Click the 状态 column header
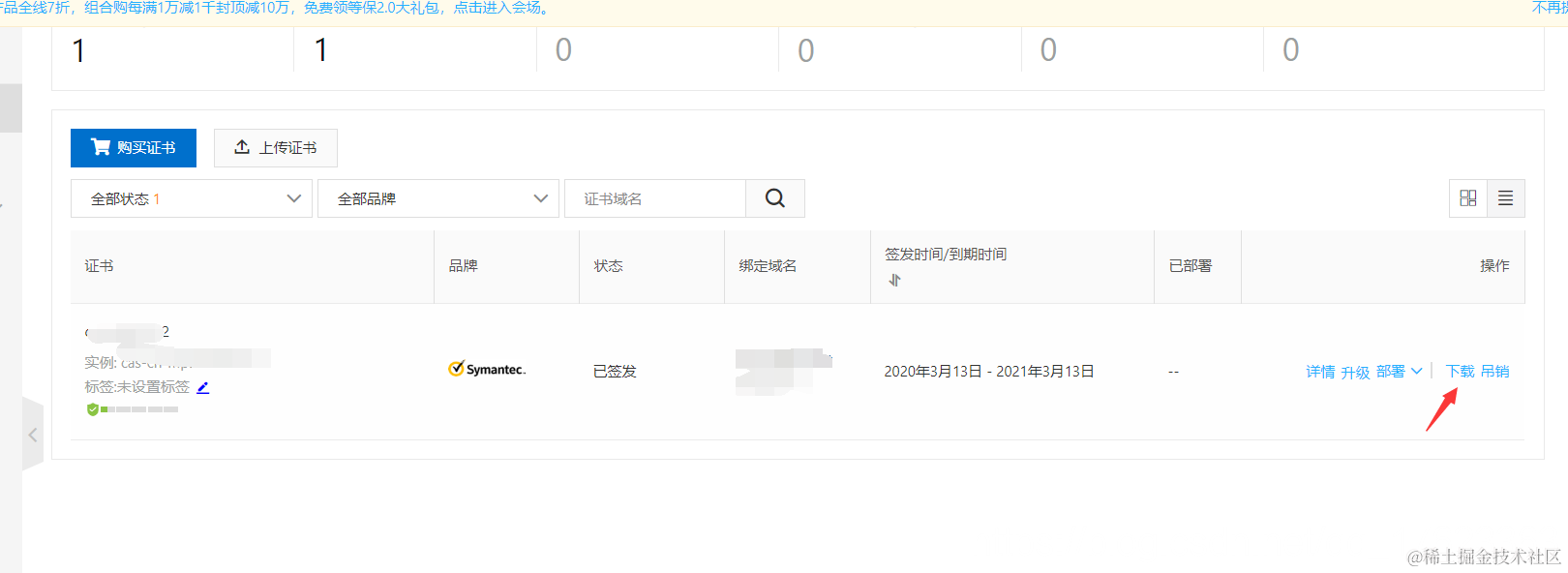Screen dimensions: 1568x573 [x=609, y=266]
